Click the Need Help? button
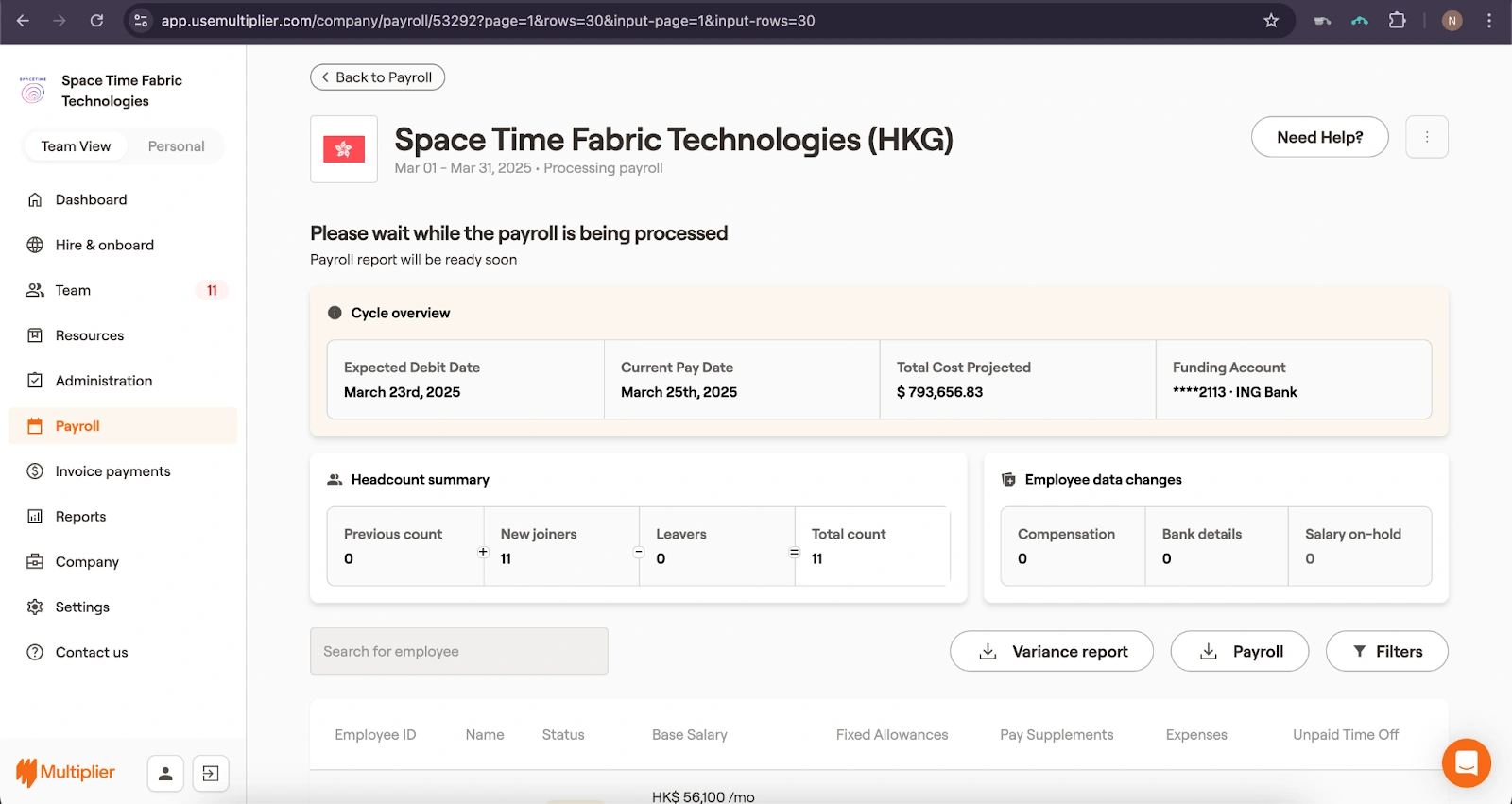 coord(1319,137)
